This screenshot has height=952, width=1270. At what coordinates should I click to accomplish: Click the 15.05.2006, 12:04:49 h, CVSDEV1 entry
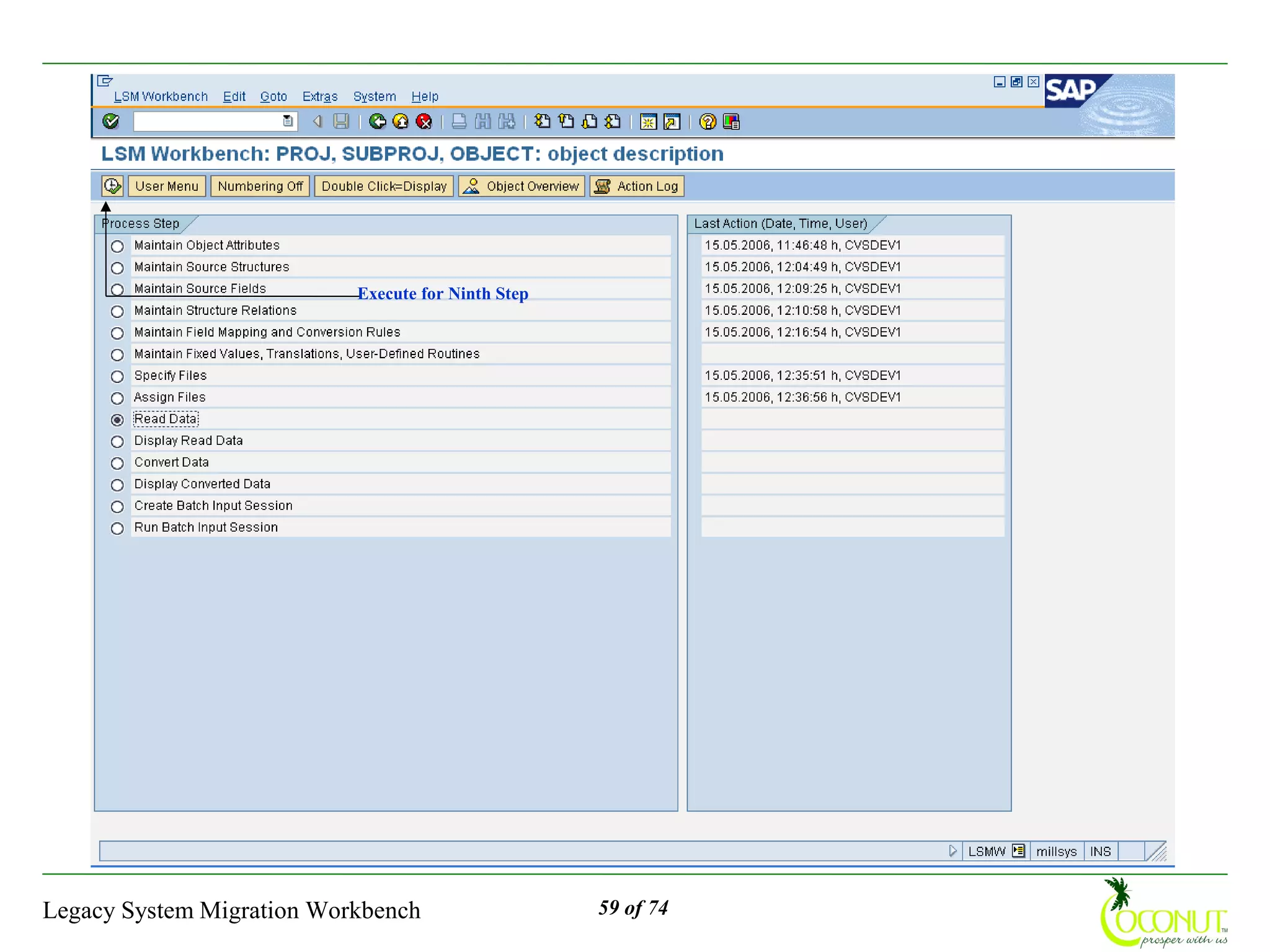(853, 267)
